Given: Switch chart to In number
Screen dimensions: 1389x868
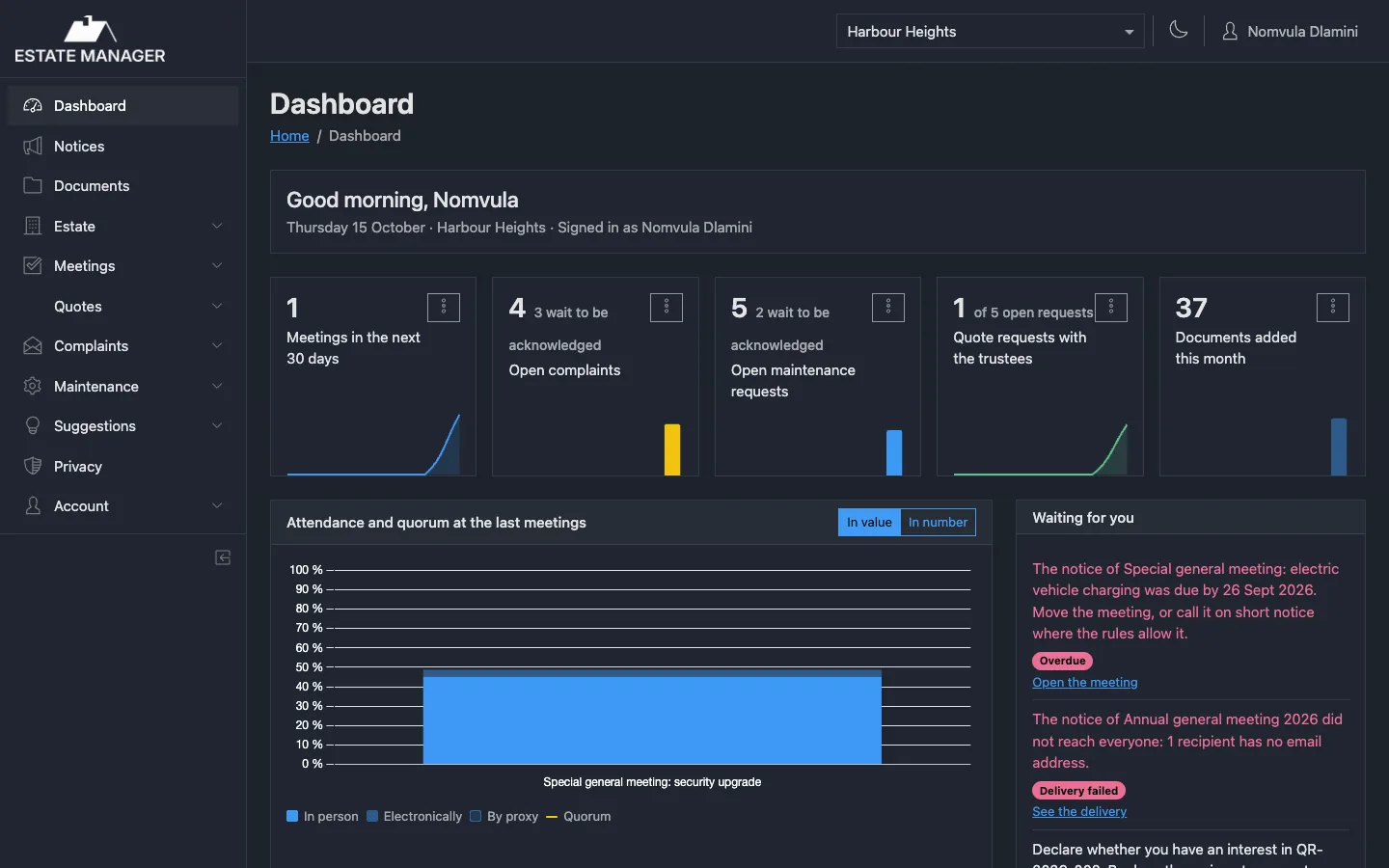Looking at the screenshot, I should (938, 523).
